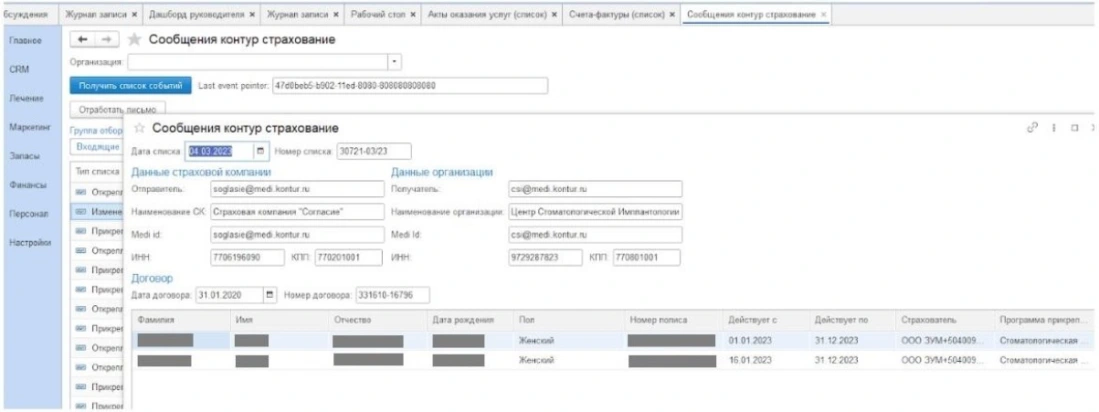The width and height of the screenshot is (1099, 412).
Task: Open calendar picker for Дата списка
Action: tap(260, 151)
